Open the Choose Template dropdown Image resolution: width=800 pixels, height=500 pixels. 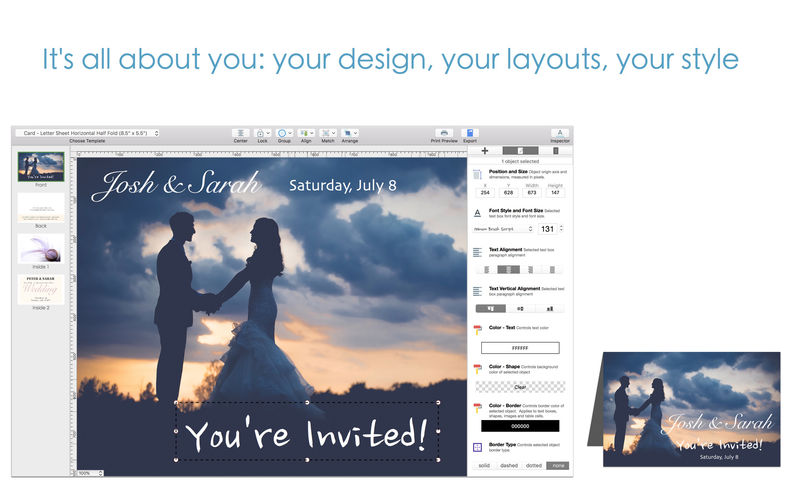pos(87,133)
